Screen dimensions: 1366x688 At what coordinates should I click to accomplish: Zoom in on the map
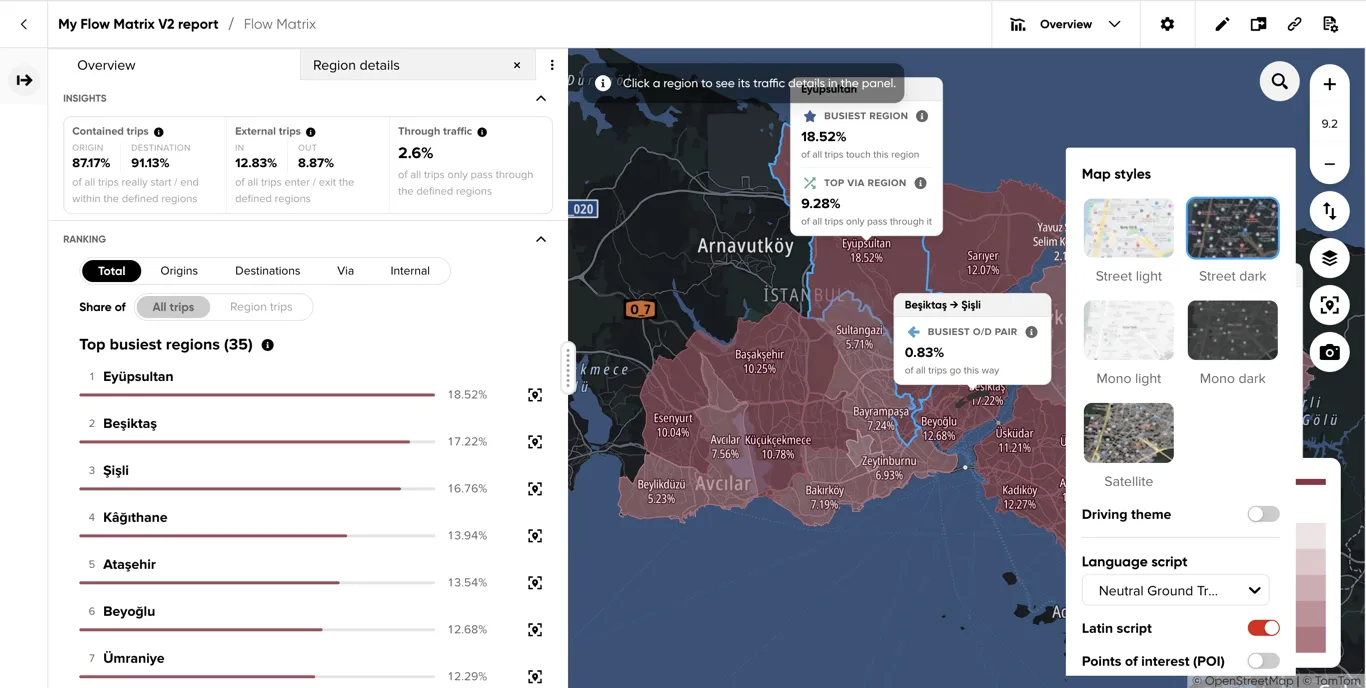1329,84
